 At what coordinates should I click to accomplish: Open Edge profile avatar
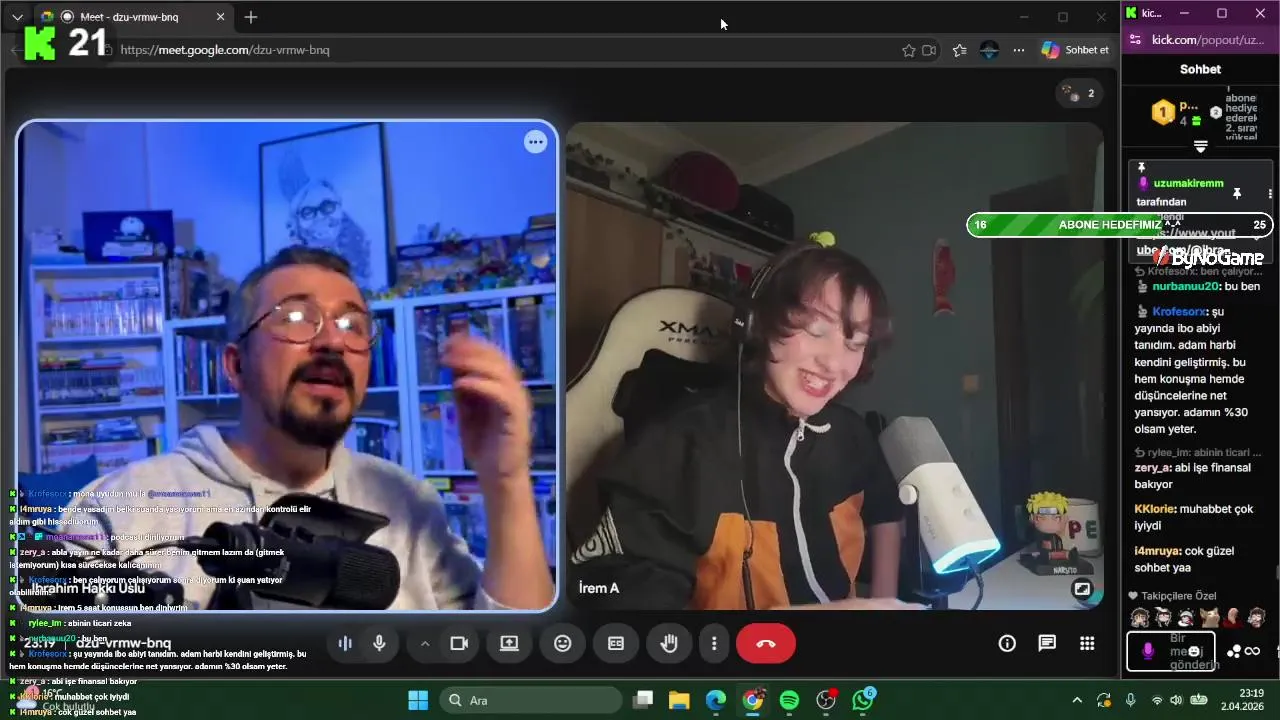[990, 50]
